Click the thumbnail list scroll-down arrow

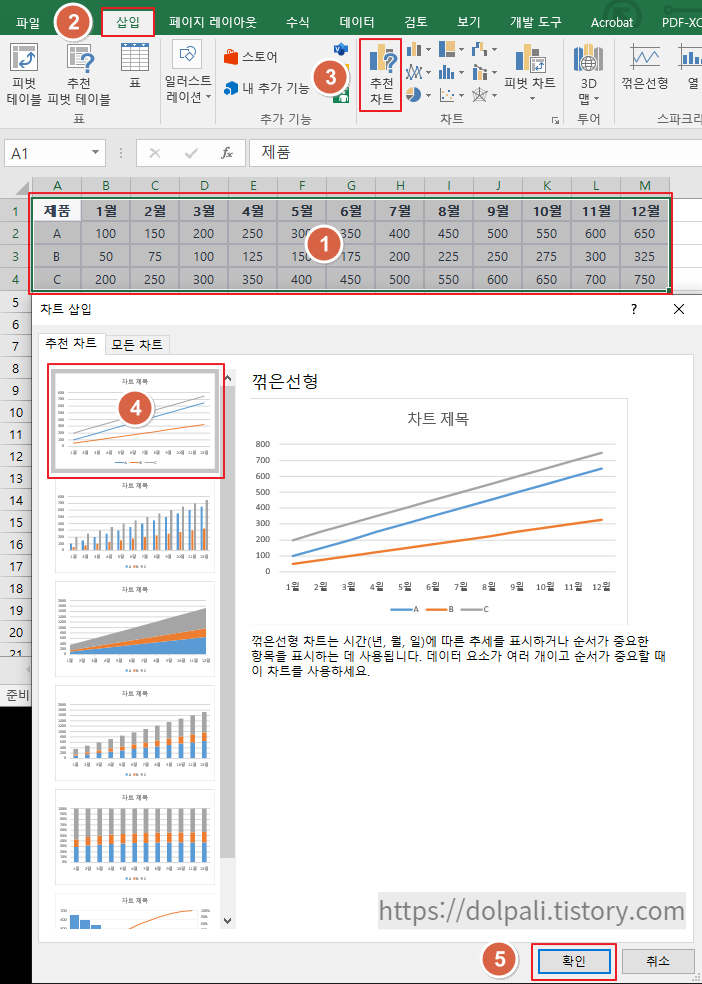(x=228, y=921)
